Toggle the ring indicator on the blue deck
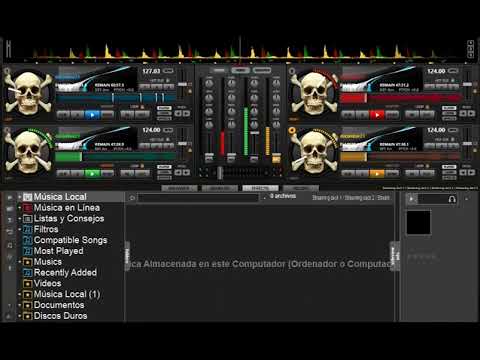The image size is (480, 360). tap(7, 71)
